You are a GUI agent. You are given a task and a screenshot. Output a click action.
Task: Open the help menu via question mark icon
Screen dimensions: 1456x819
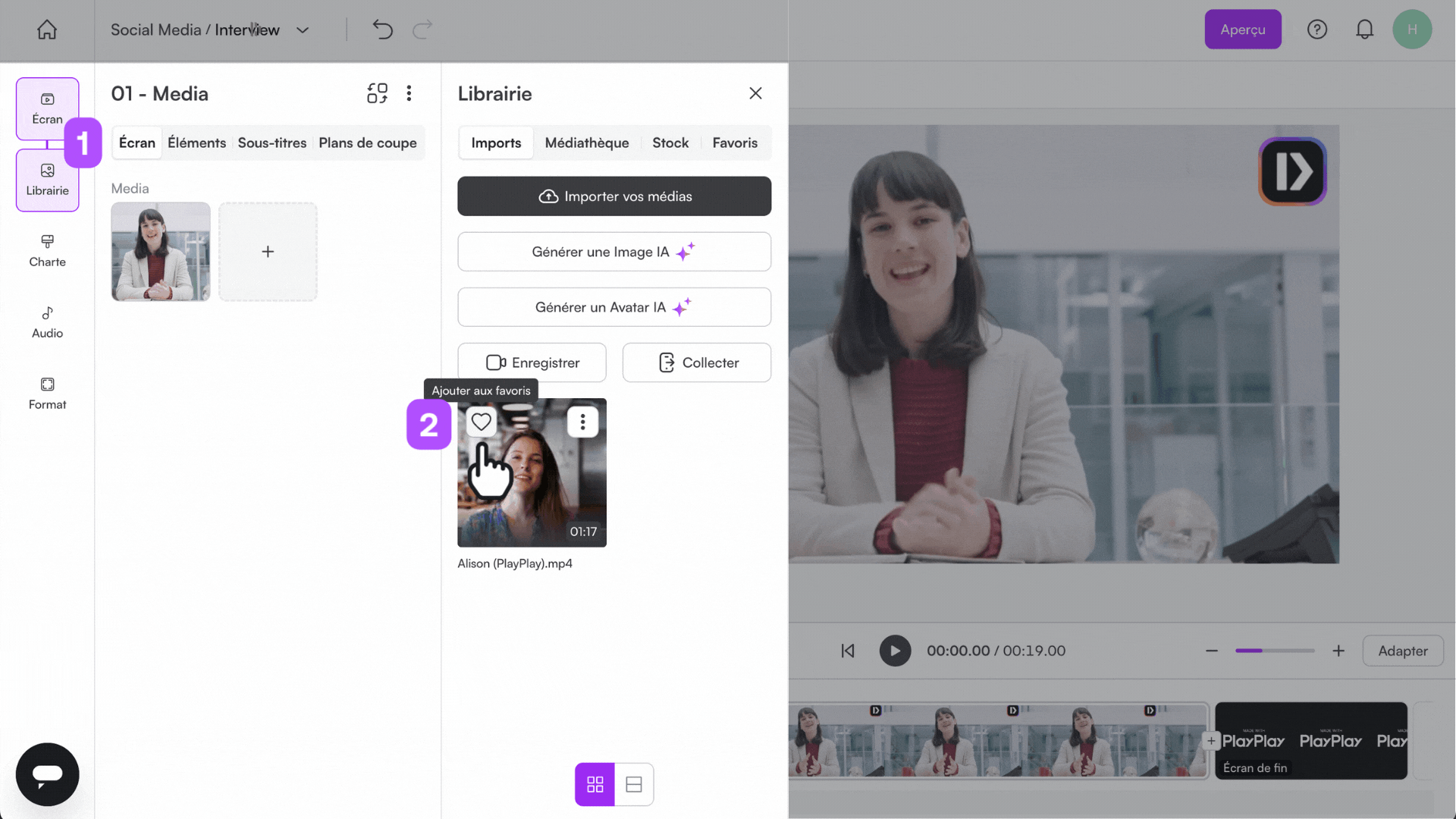[x=1317, y=29]
